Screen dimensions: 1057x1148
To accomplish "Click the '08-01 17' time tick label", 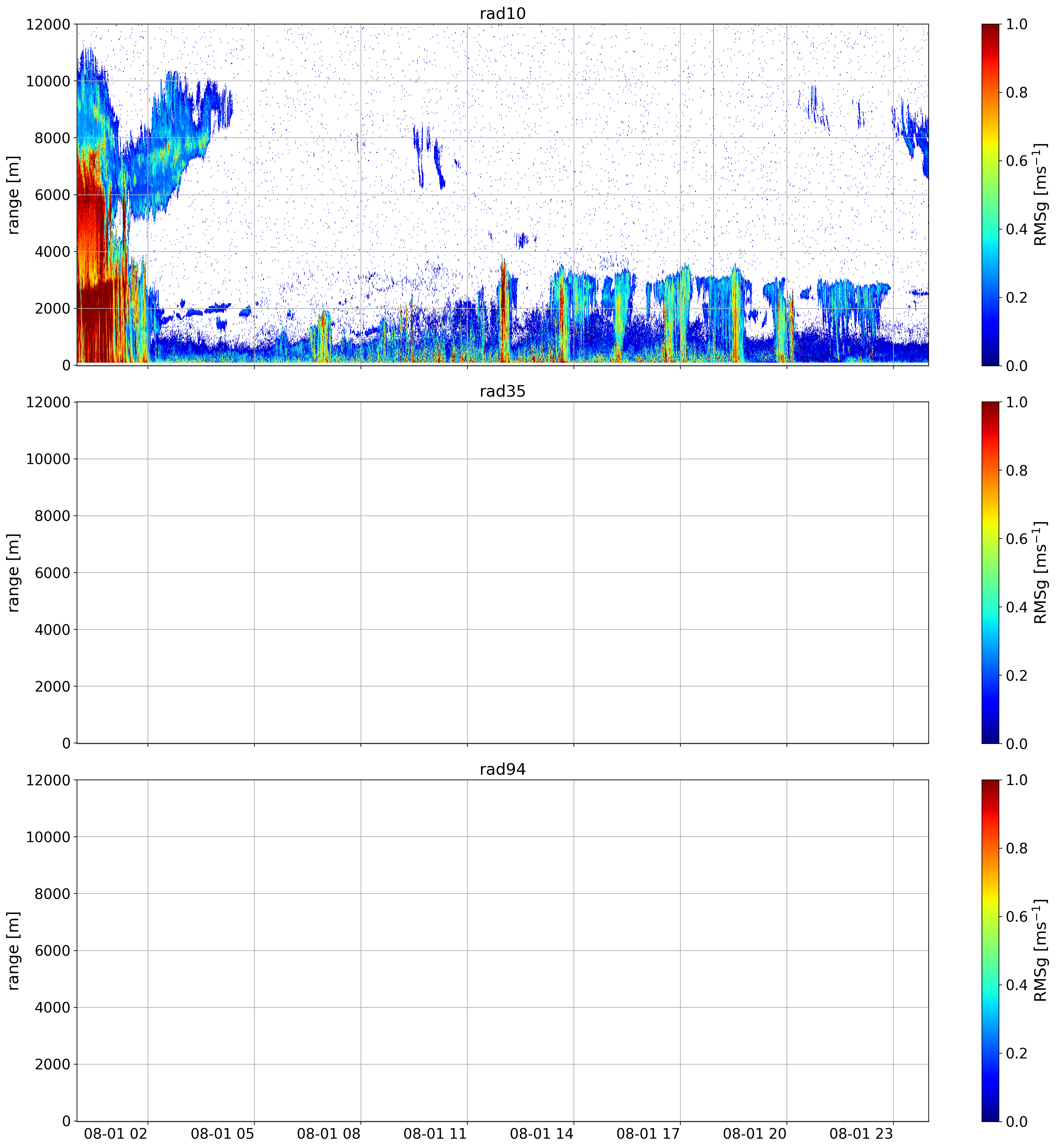I will click(648, 1134).
